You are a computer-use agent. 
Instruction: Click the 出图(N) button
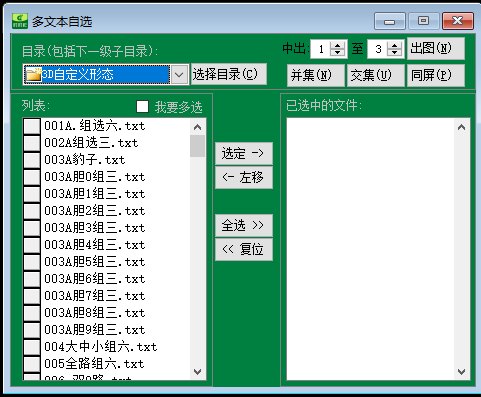(435, 49)
